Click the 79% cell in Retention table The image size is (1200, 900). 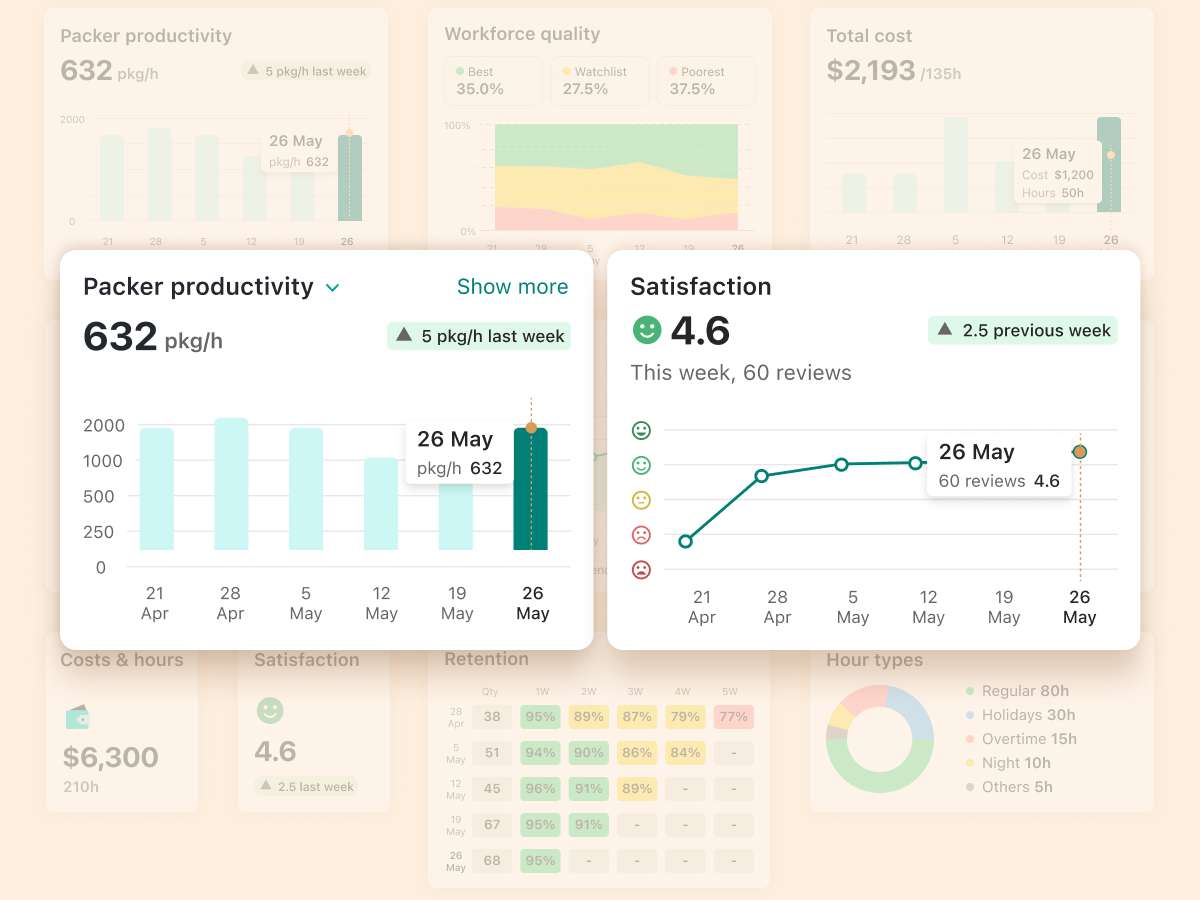(x=685, y=716)
